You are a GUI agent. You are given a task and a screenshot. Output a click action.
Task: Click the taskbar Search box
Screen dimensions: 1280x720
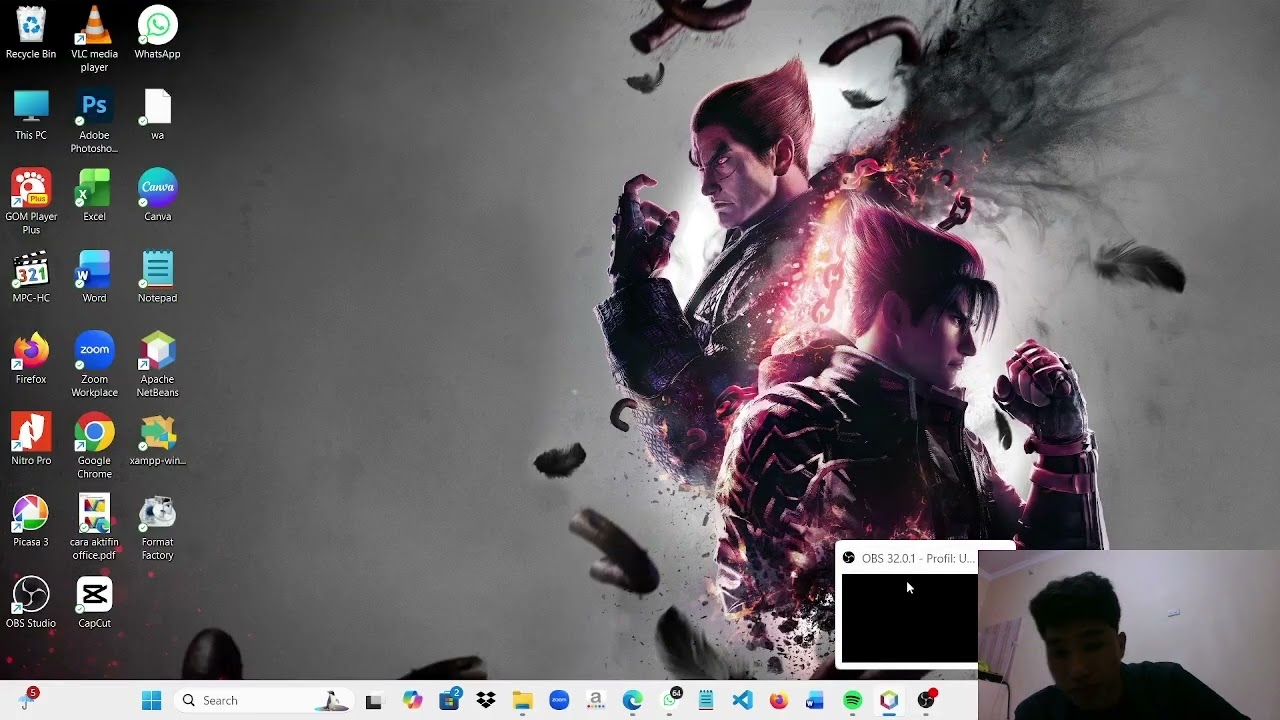click(264, 700)
